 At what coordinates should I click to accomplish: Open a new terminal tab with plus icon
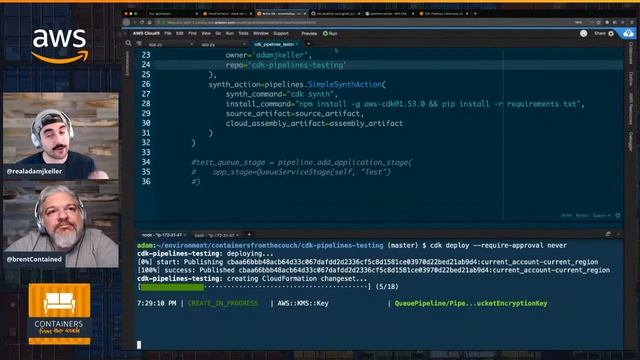[249, 234]
